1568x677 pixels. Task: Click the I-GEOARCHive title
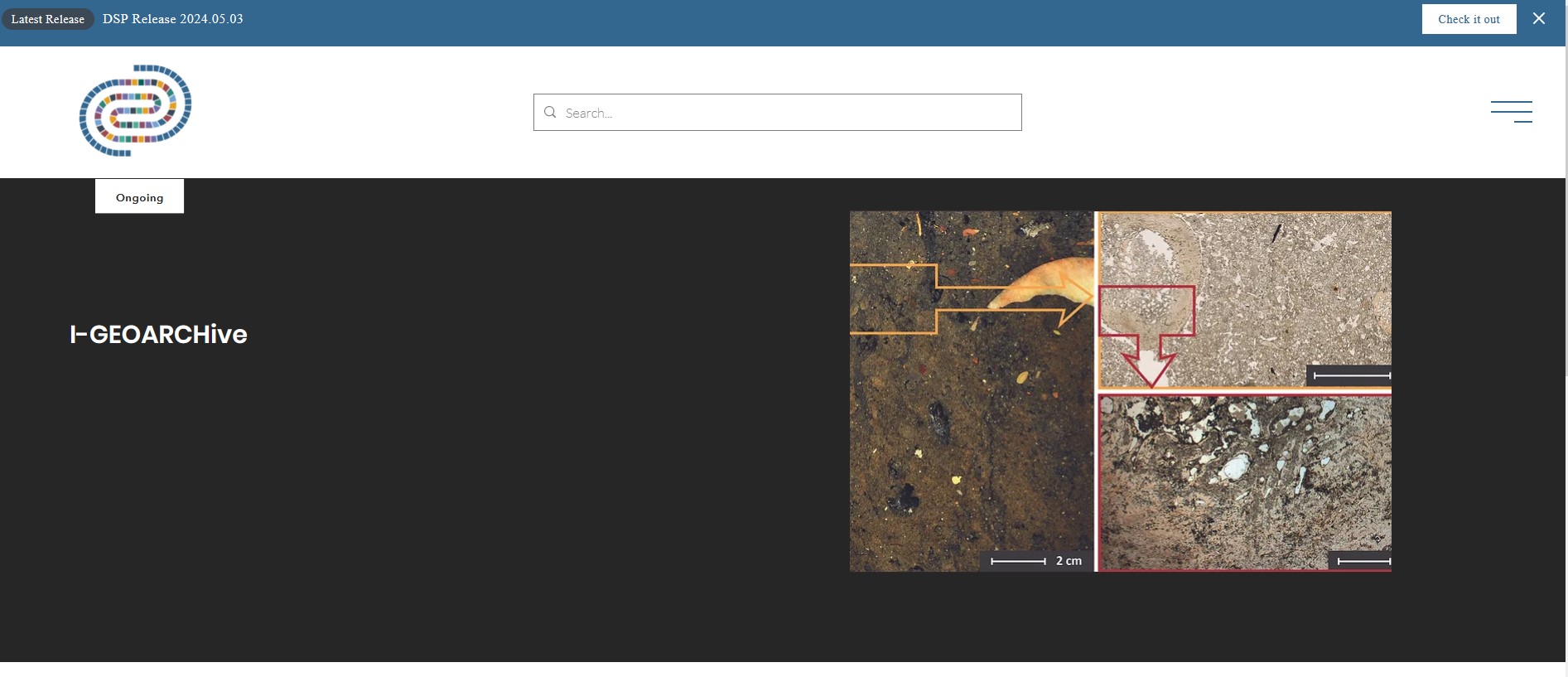tap(159, 334)
